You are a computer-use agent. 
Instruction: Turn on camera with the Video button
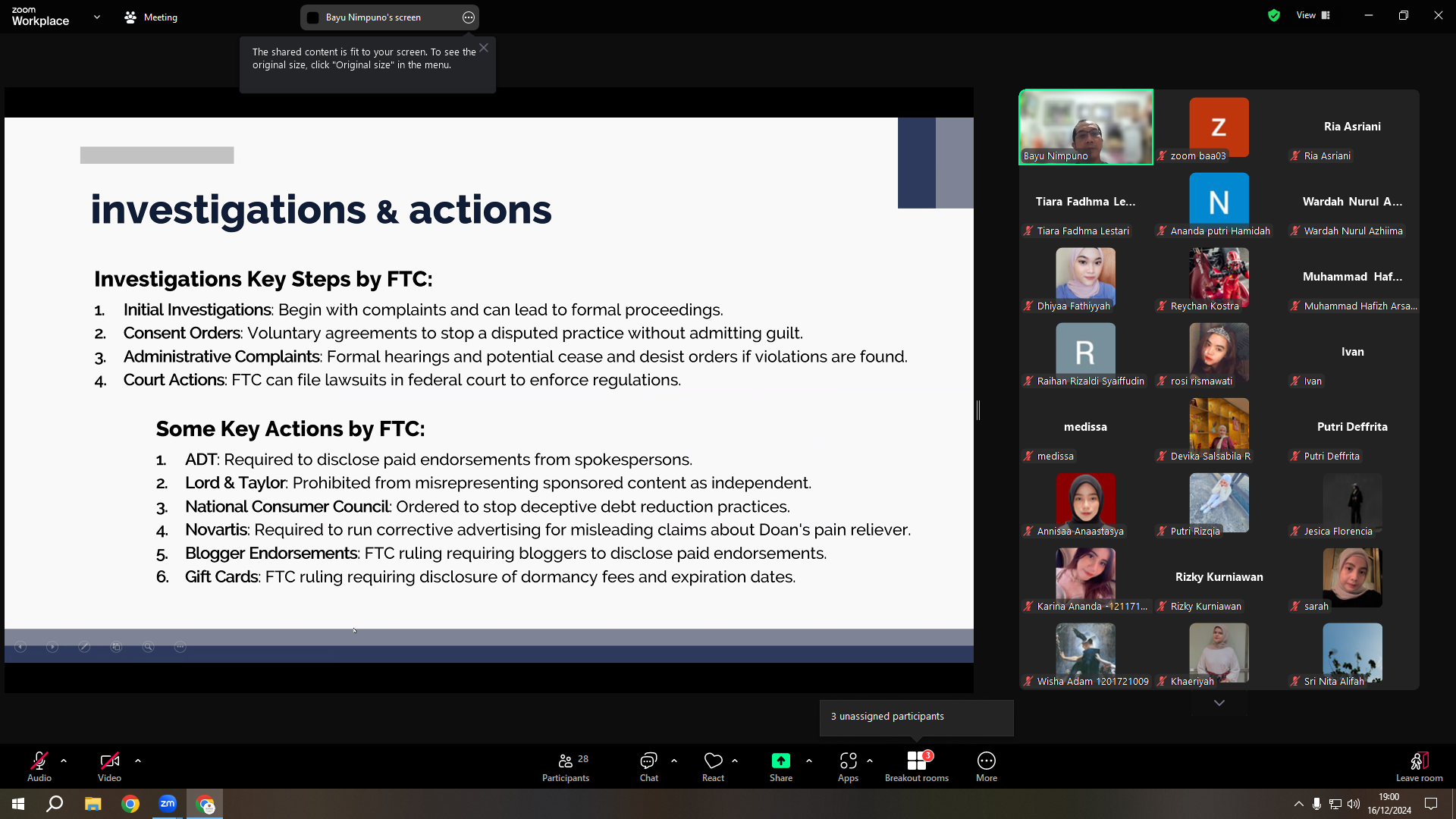tap(109, 766)
